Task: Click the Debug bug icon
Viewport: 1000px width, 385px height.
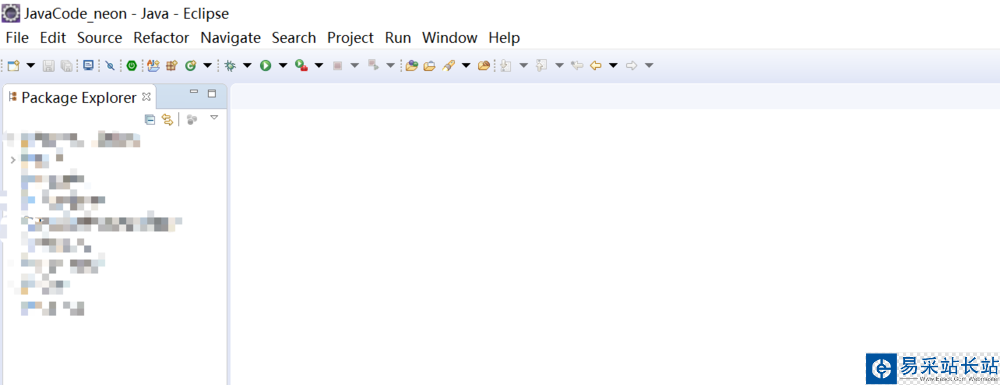Action: pyautogui.click(x=230, y=65)
